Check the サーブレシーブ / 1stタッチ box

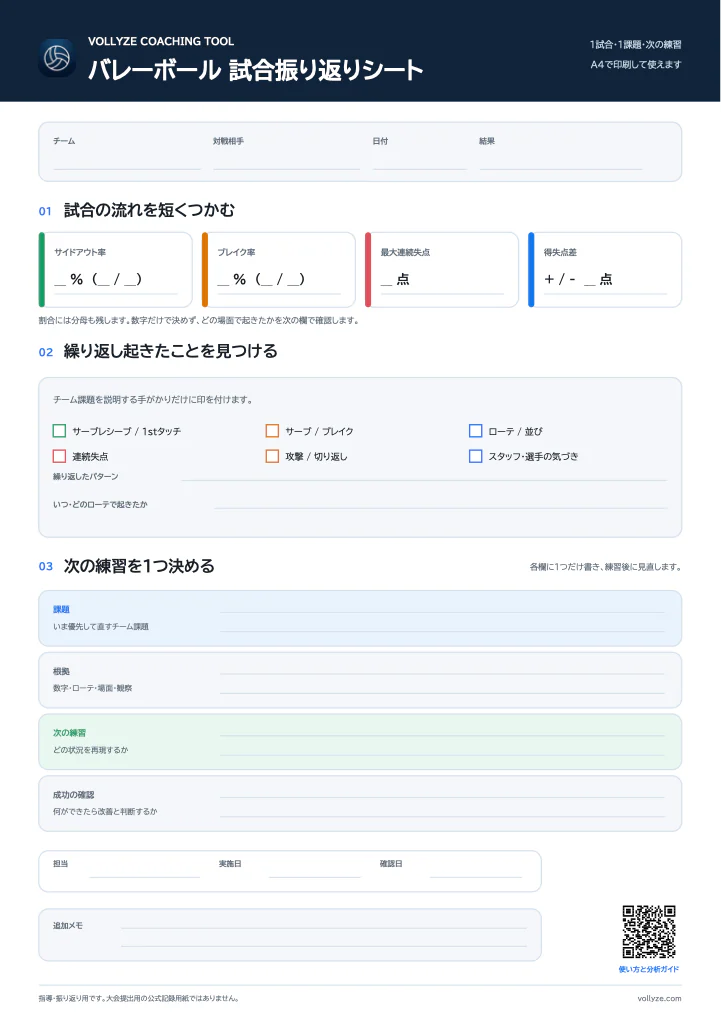click(x=59, y=431)
